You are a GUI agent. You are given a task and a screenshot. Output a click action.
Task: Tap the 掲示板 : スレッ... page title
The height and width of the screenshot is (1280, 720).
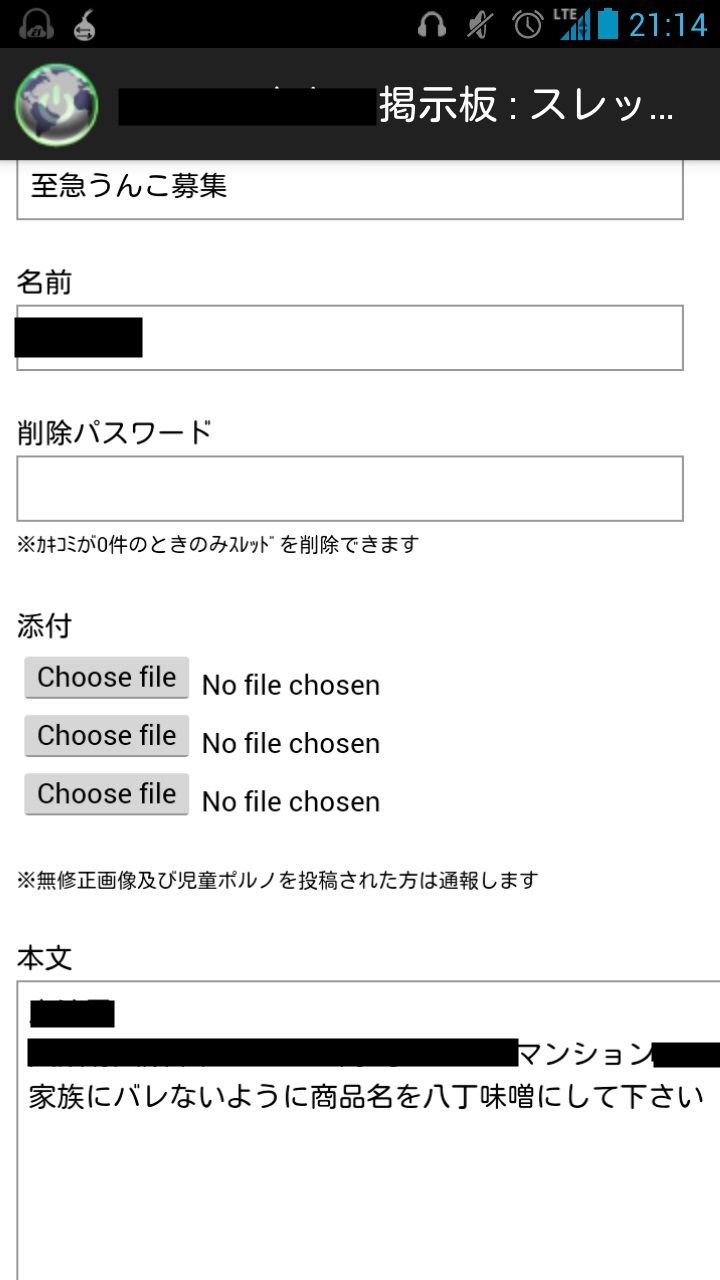pos(526,105)
